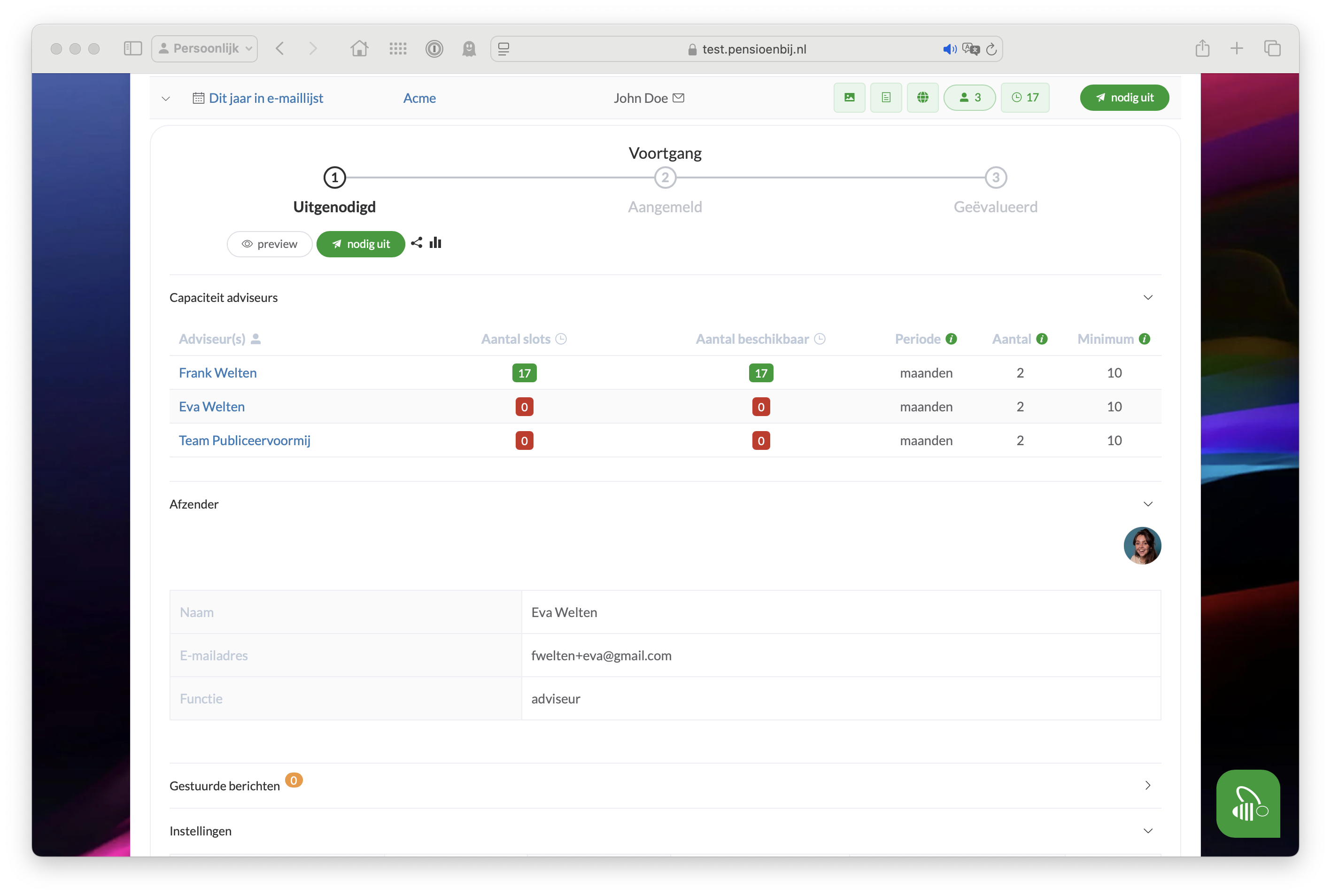Click the Eva Welten avatar photo
Screen dimensions: 1331x896
coord(1142,546)
